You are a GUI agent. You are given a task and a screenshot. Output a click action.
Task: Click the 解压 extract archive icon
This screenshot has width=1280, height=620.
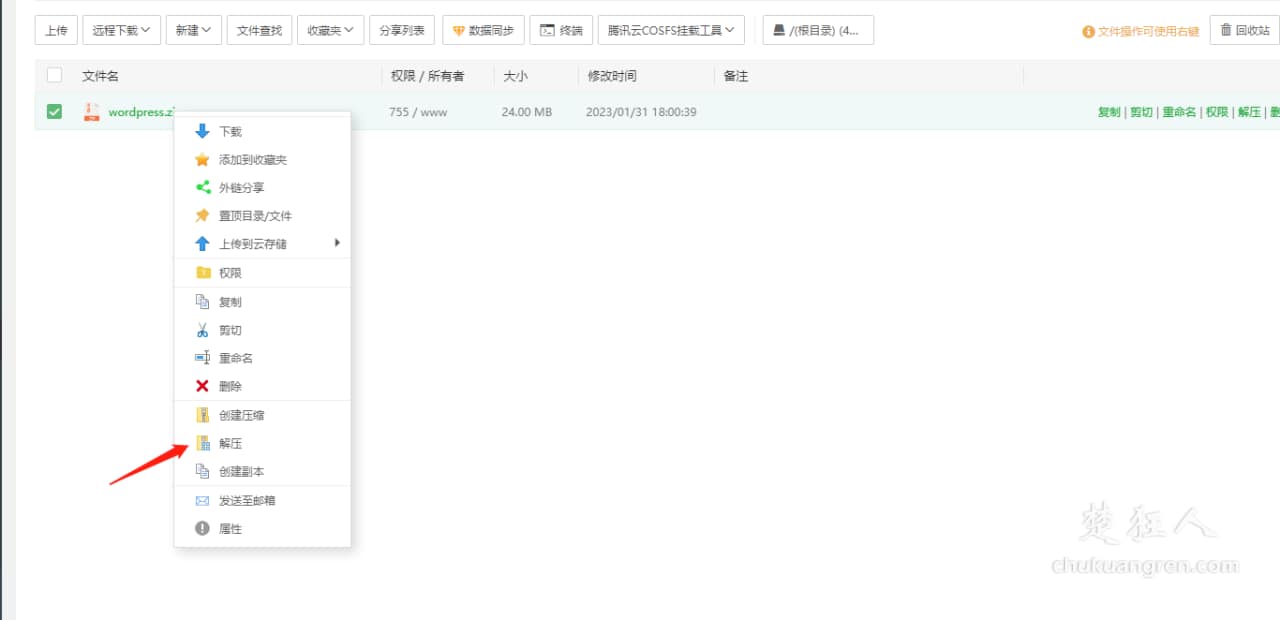202,443
